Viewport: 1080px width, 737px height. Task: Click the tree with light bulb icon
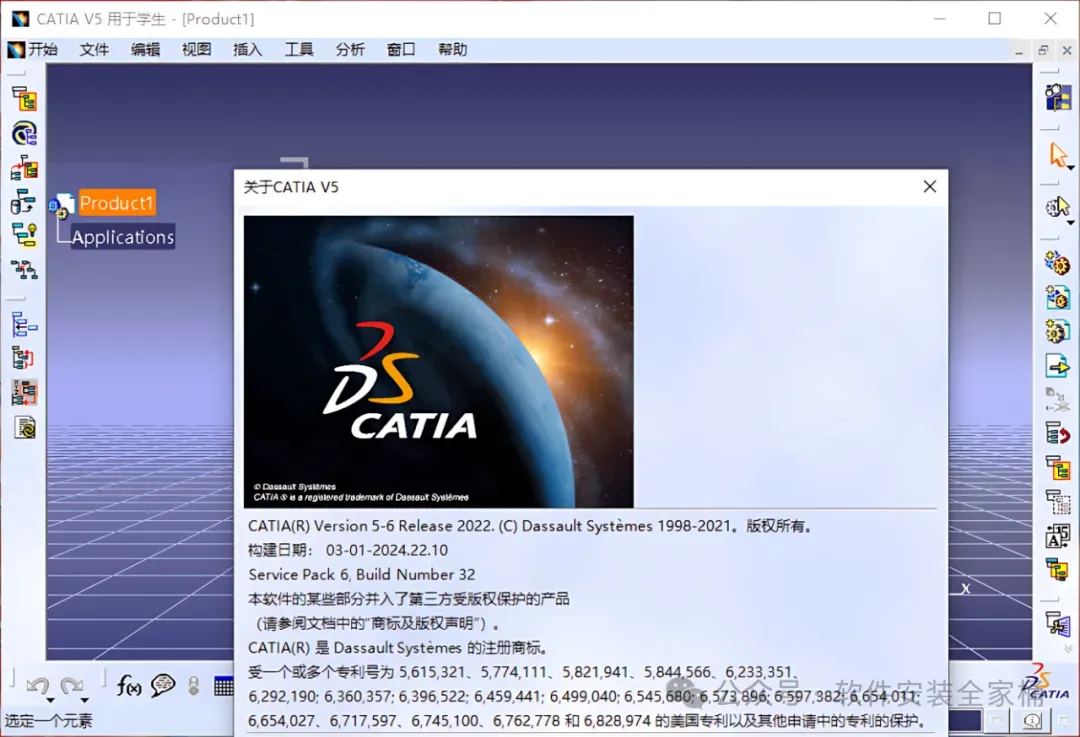24,235
